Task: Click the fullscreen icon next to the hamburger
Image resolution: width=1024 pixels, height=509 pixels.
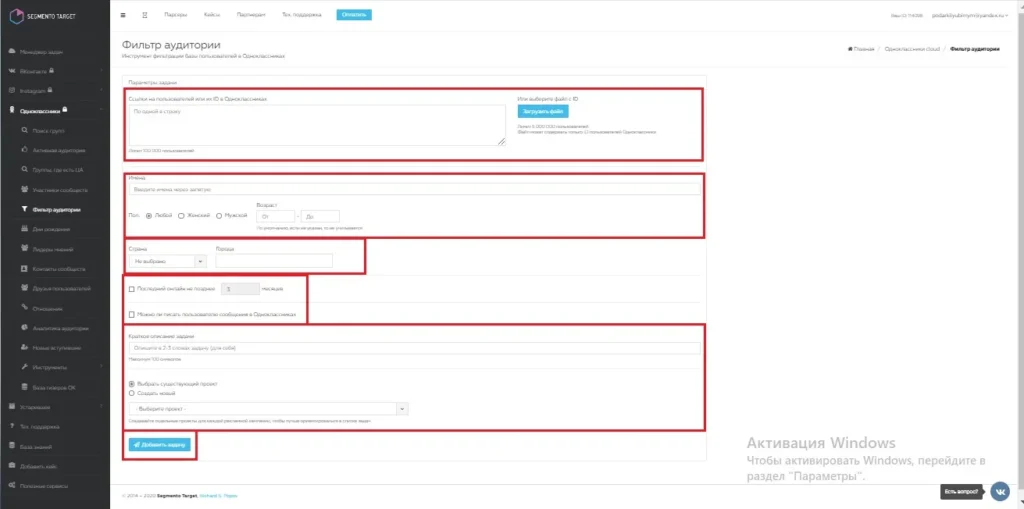Action: pos(145,14)
